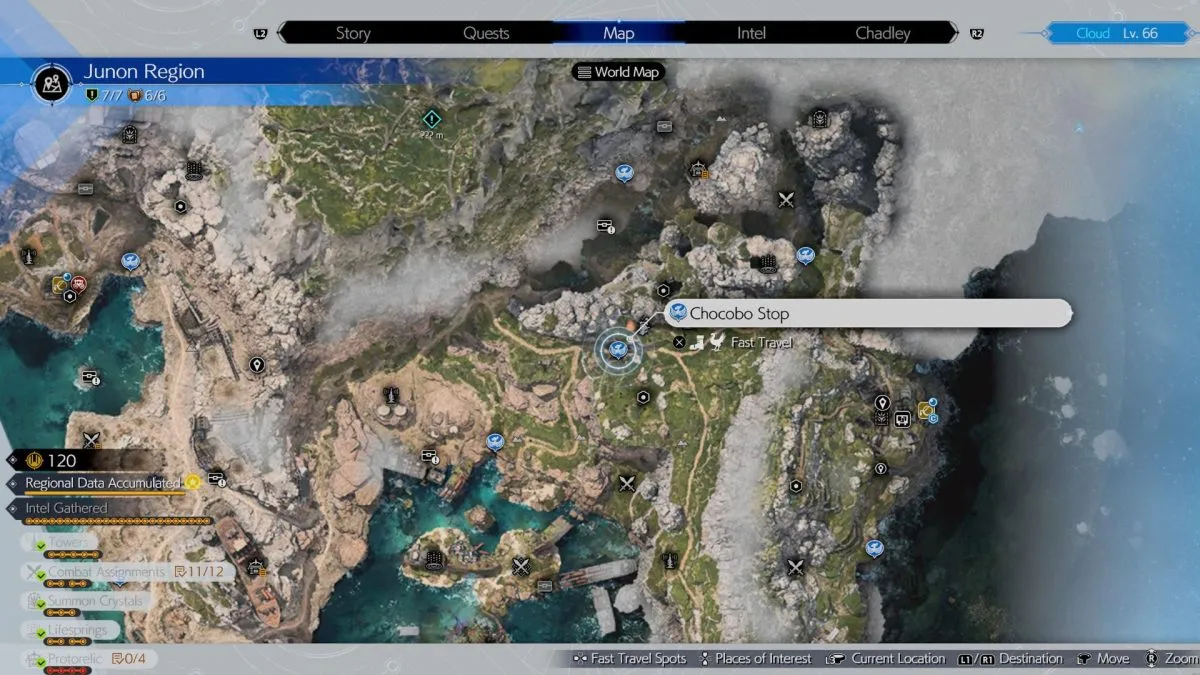
Task: Choose the westernmost Chocobo Stop marker
Action: [129, 261]
